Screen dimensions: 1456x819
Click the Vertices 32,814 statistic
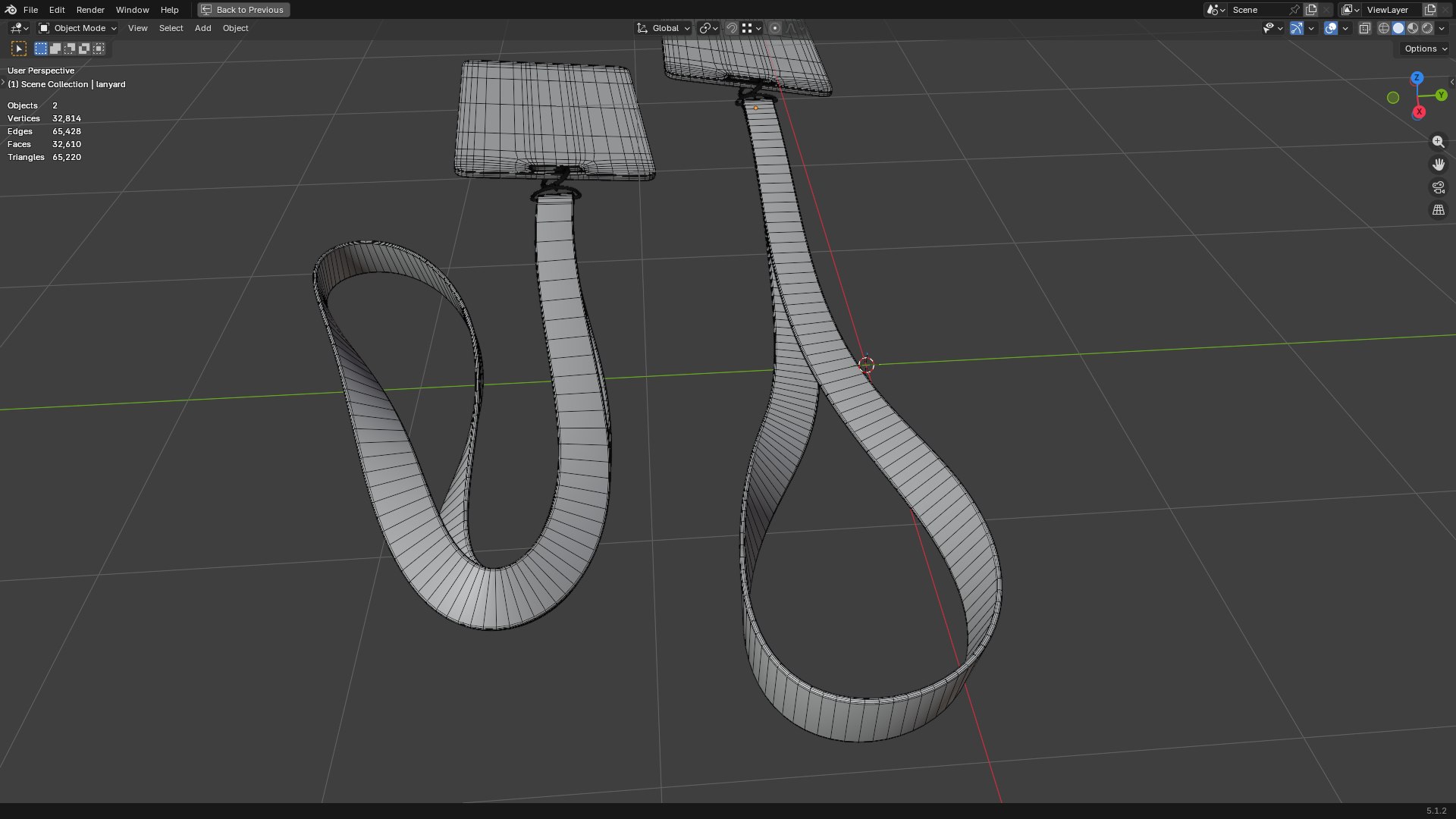coord(44,118)
